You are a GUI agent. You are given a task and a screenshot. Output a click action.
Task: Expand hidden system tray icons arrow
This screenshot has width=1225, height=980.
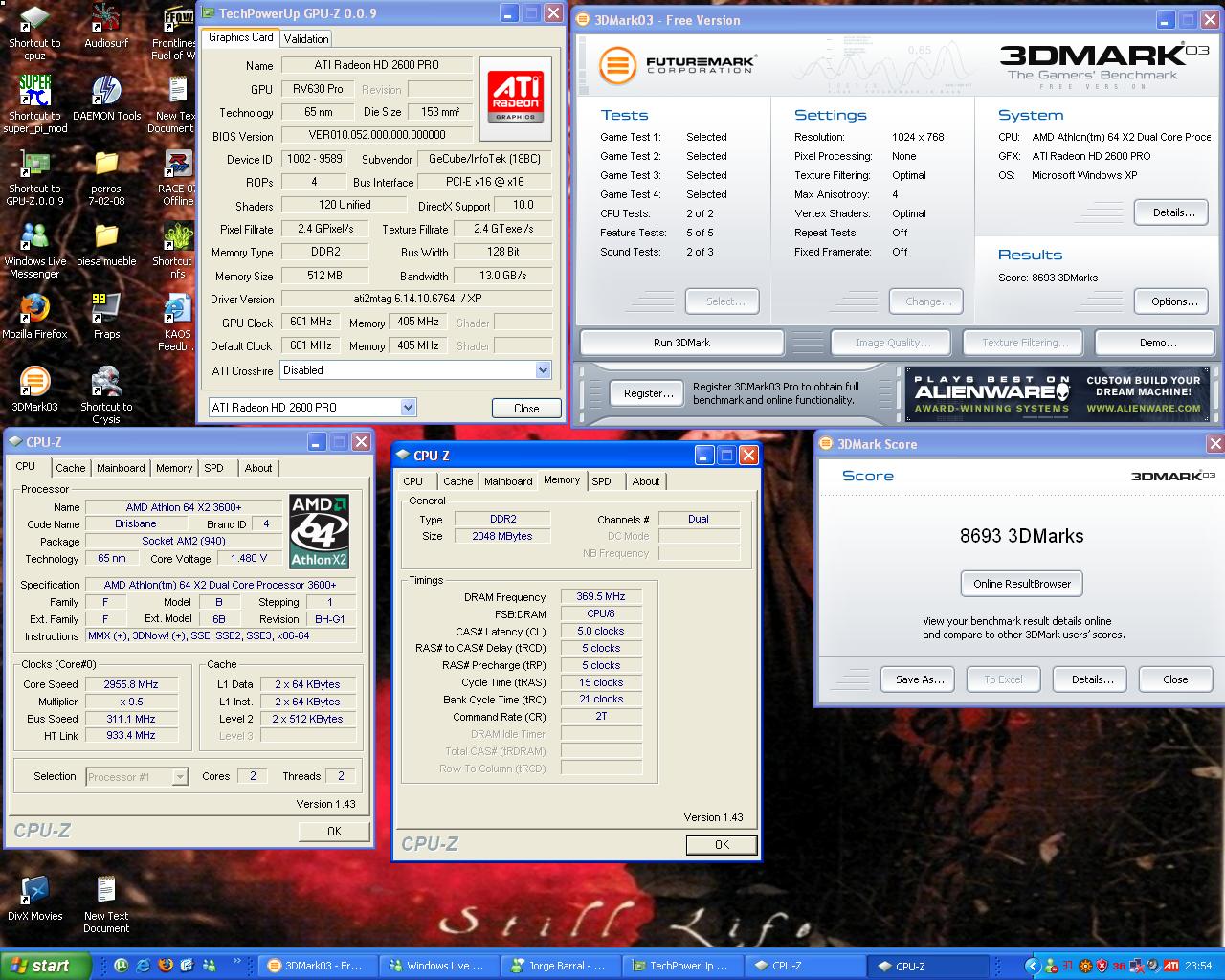pos(1033,966)
